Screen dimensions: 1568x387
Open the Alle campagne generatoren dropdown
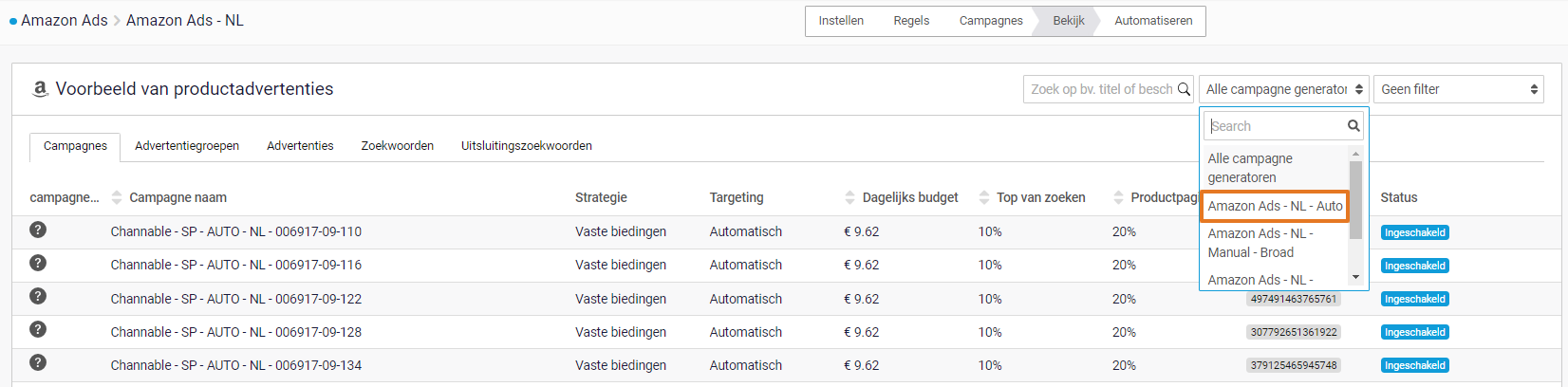(1283, 89)
